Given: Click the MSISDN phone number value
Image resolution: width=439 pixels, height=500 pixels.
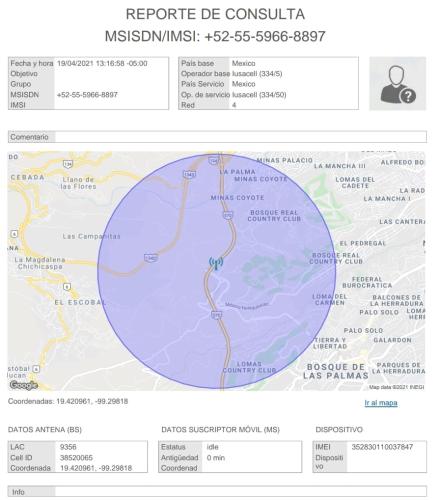Looking at the screenshot, I should pos(87,95).
